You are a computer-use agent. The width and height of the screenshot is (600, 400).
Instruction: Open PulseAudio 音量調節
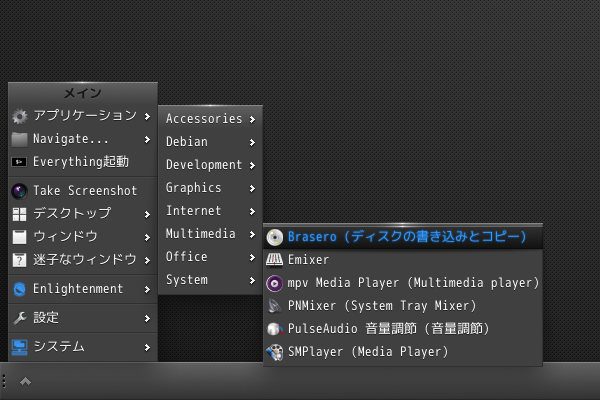click(403, 329)
